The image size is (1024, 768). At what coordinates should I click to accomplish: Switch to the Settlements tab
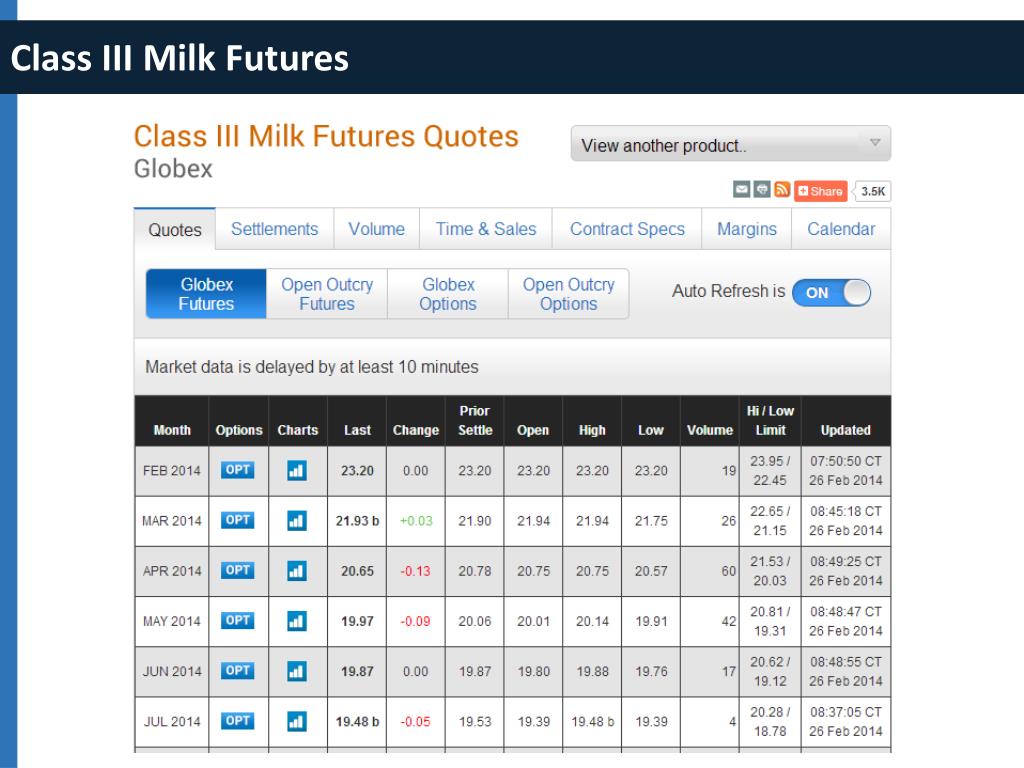(274, 229)
